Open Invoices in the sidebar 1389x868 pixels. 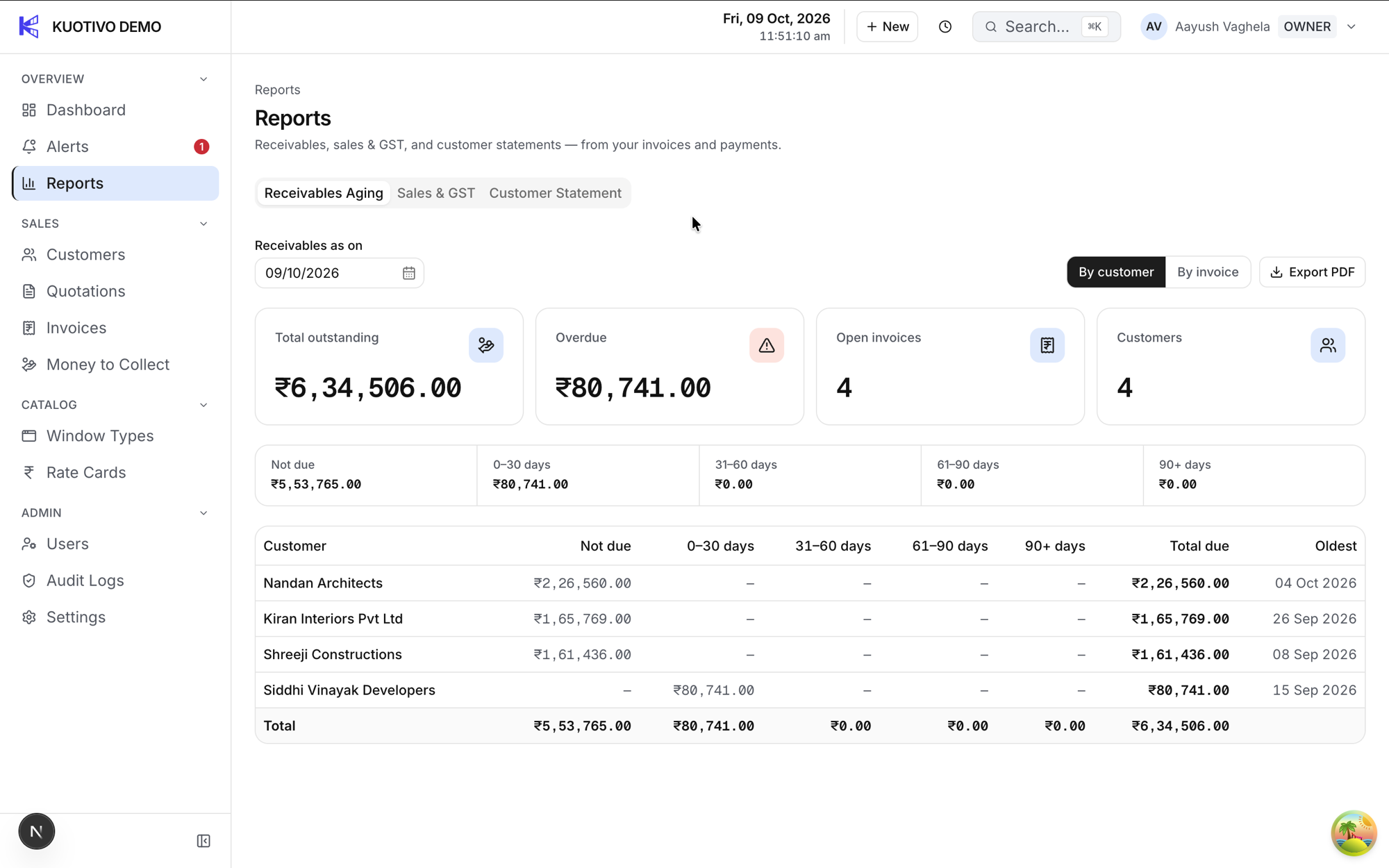point(115,328)
